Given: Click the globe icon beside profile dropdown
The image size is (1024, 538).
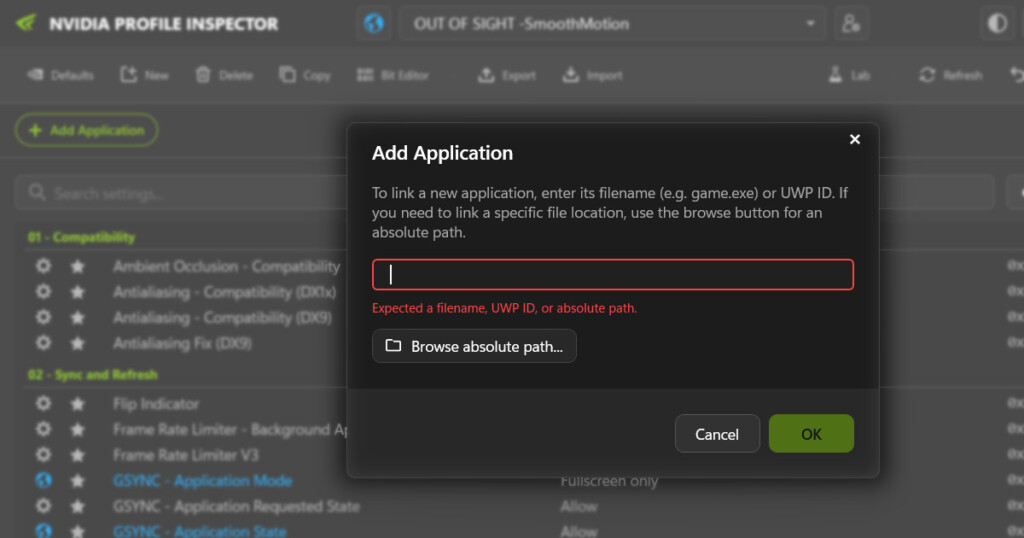Looking at the screenshot, I should coord(374,24).
